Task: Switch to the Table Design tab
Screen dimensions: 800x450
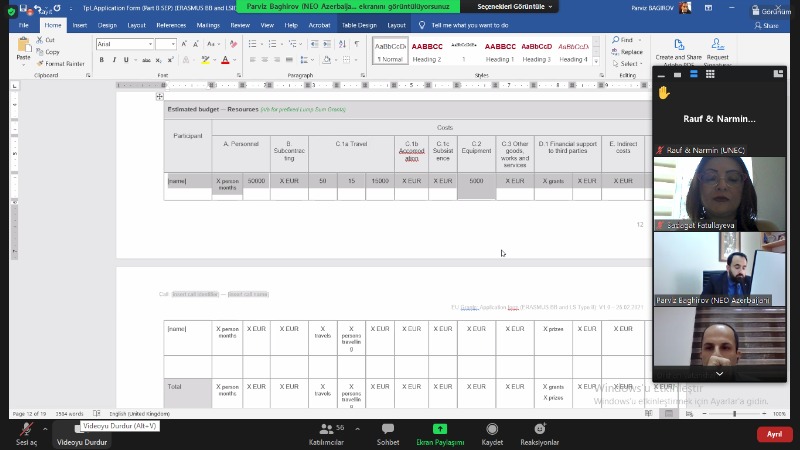Action: coord(358,24)
